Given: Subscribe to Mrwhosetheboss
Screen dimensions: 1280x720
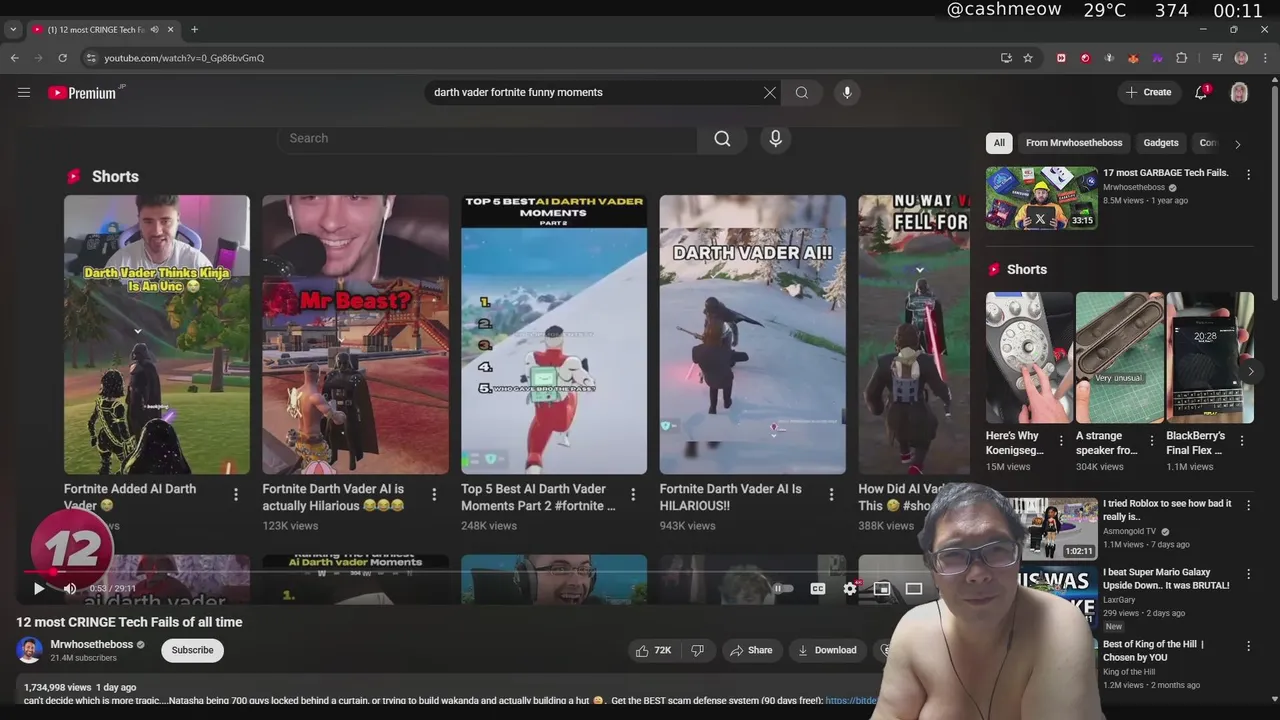Looking at the screenshot, I should [192, 650].
